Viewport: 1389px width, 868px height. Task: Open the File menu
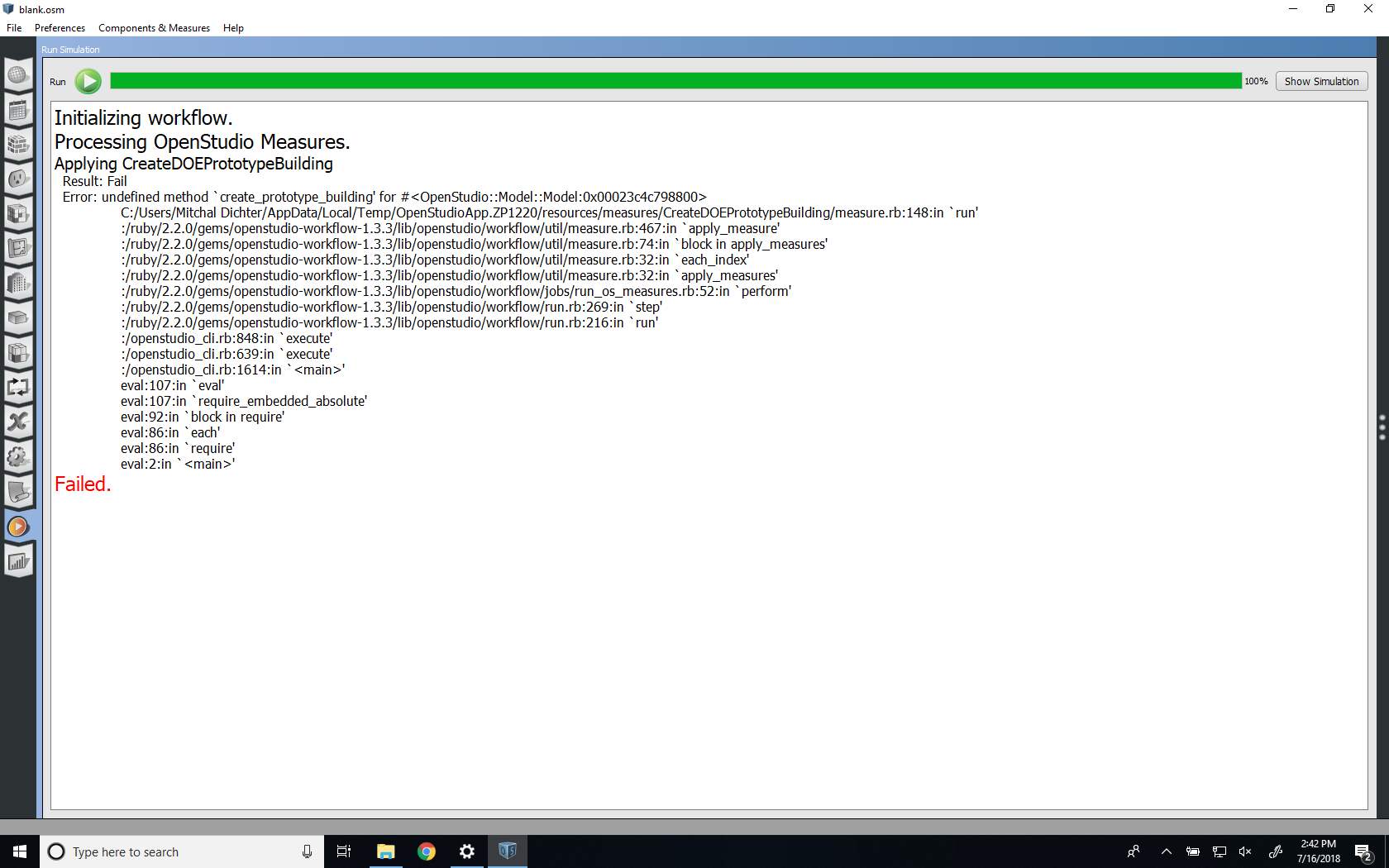(13, 27)
